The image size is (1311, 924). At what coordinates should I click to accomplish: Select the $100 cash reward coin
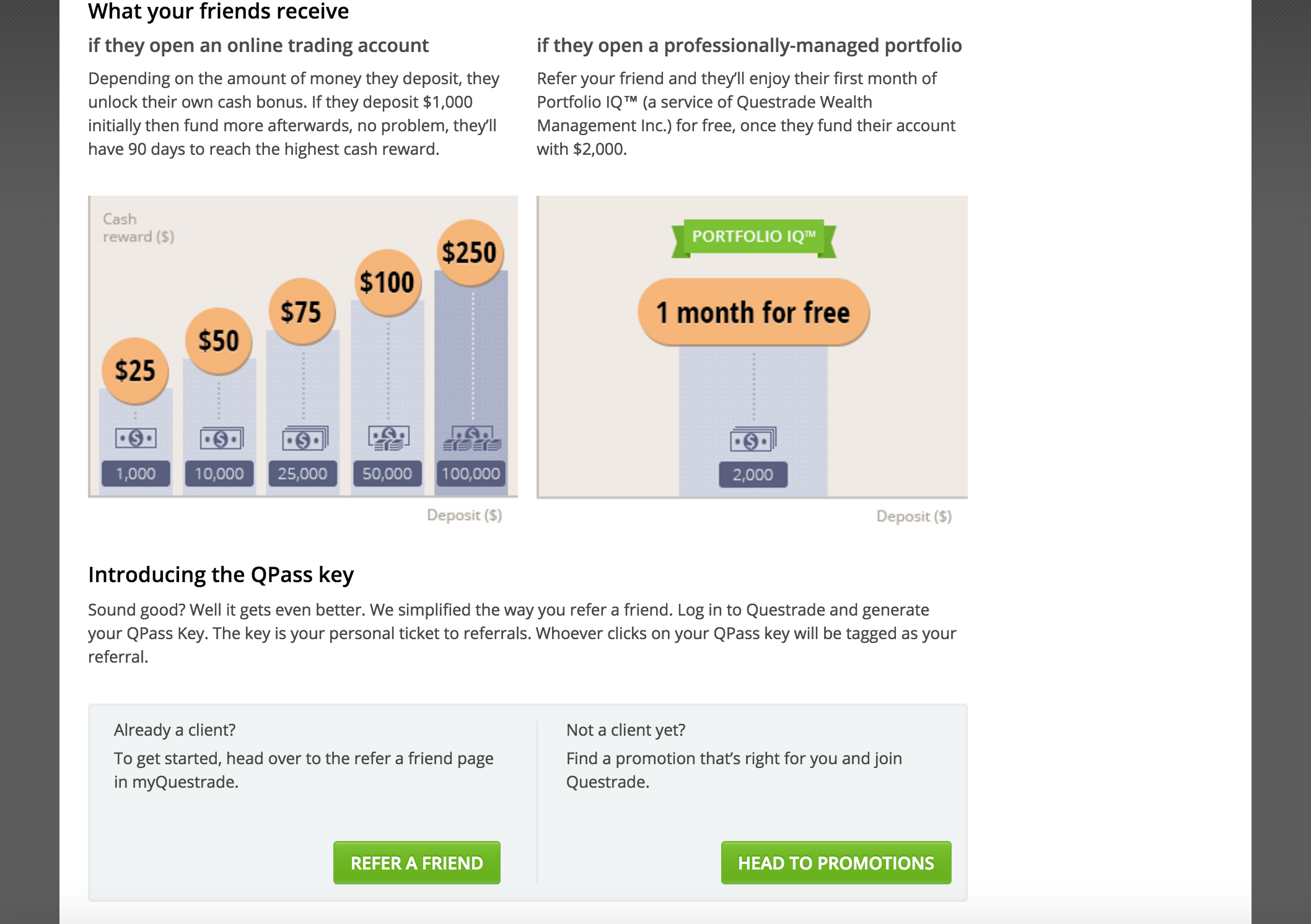[387, 282]
